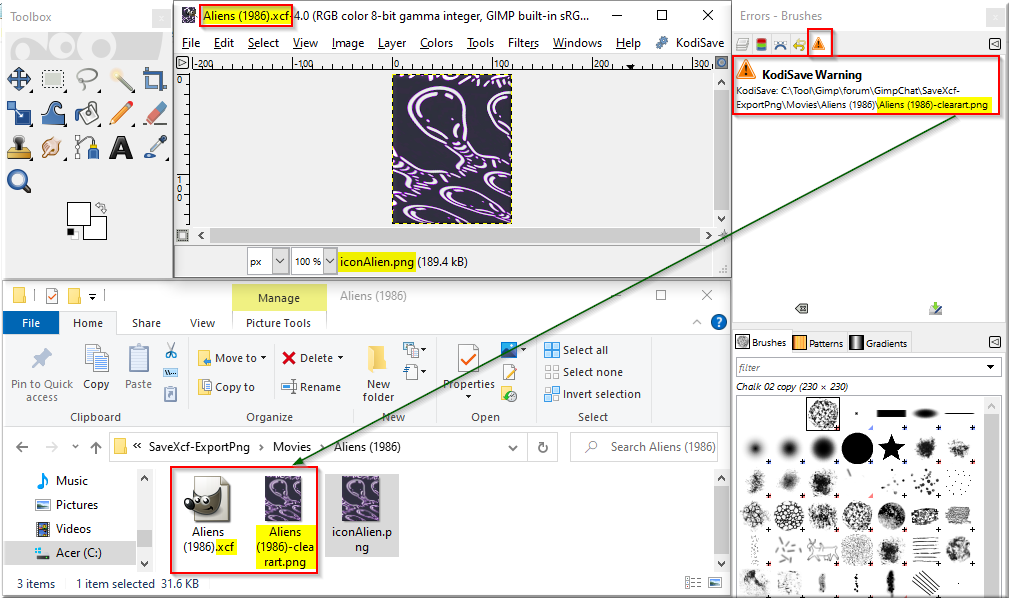Switch to the Patterns tab
This screenshot has width=1009, height=598.
click(x=819, y=343)
